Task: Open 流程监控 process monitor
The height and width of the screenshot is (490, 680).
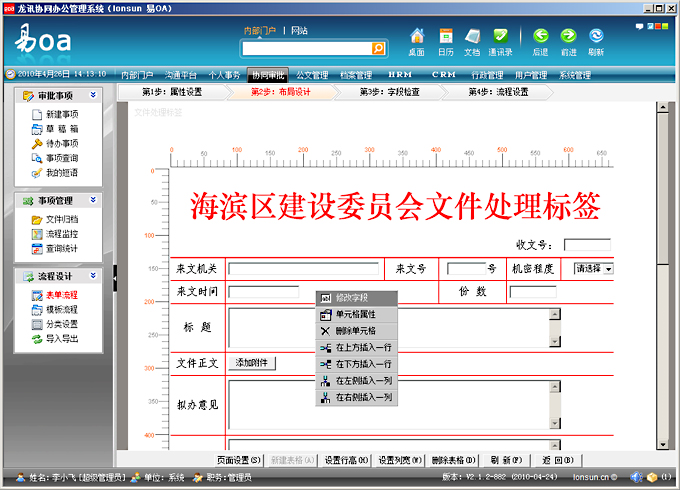Action: point(56,234)
